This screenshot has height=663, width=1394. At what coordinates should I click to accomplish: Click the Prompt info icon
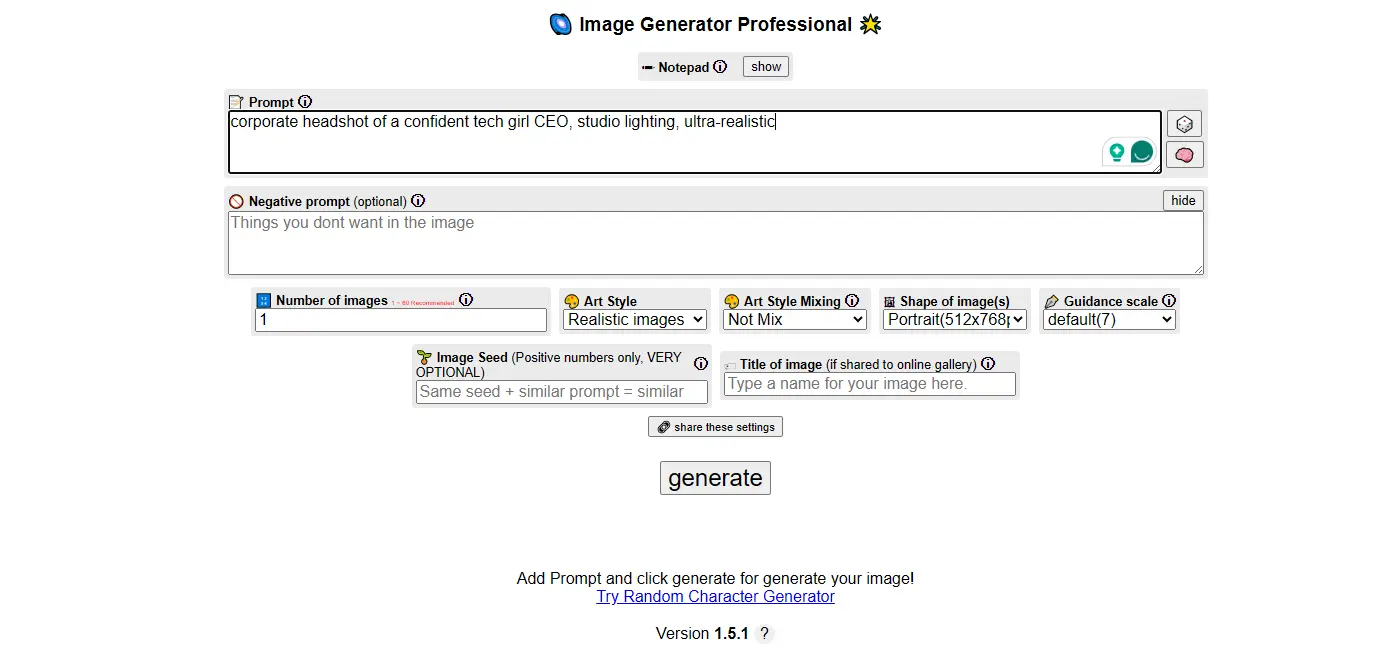(x=305, y=102)
